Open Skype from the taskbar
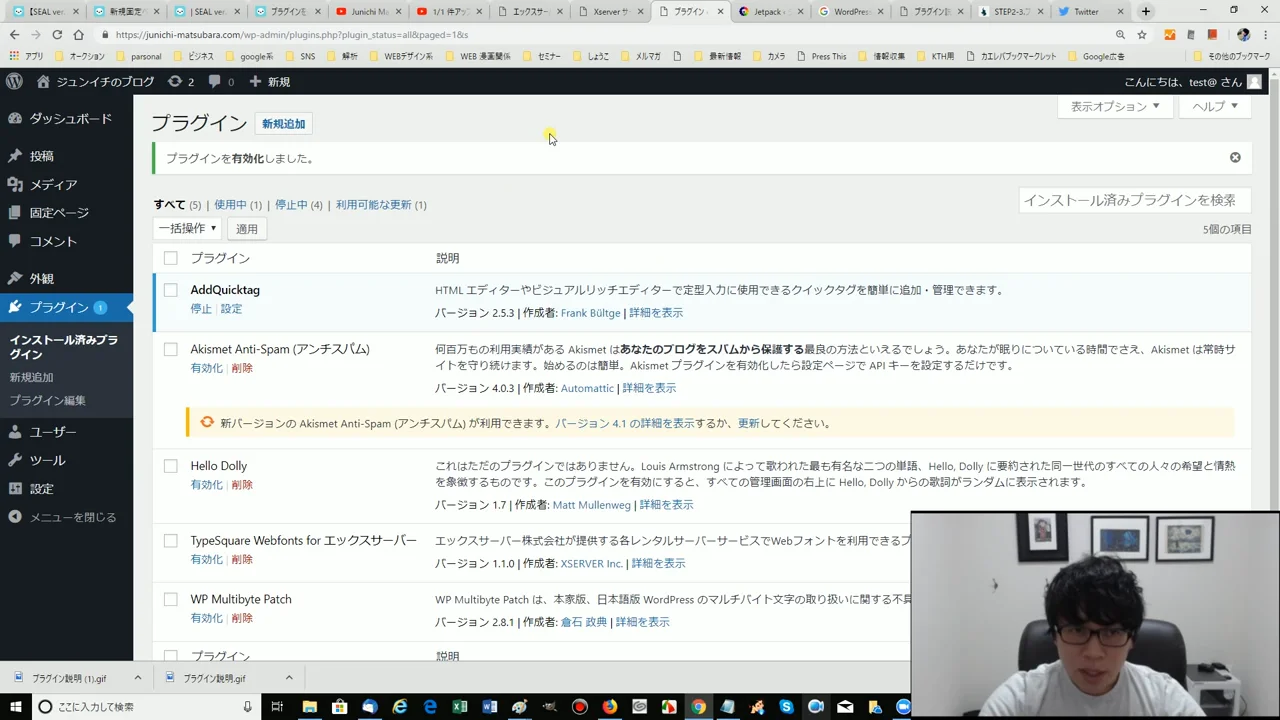 (x=787, y=706)
